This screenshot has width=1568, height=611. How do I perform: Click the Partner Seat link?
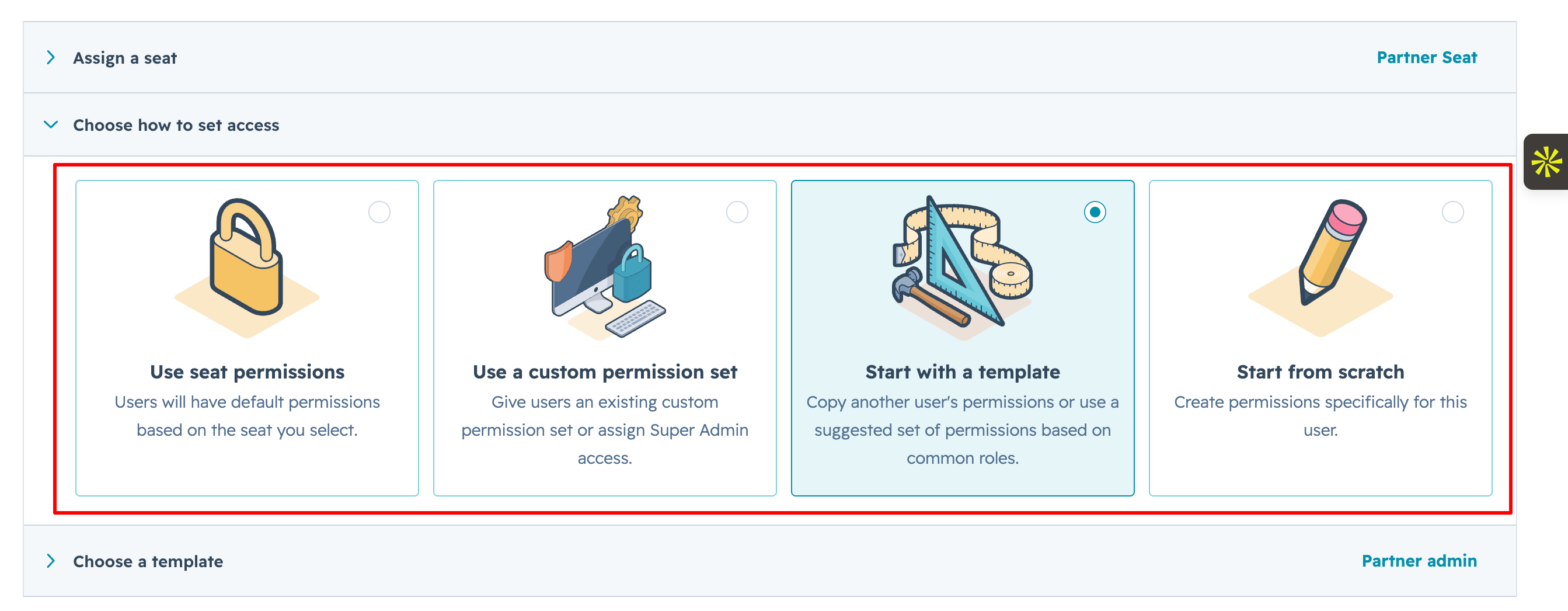(x=1426, y=57)
